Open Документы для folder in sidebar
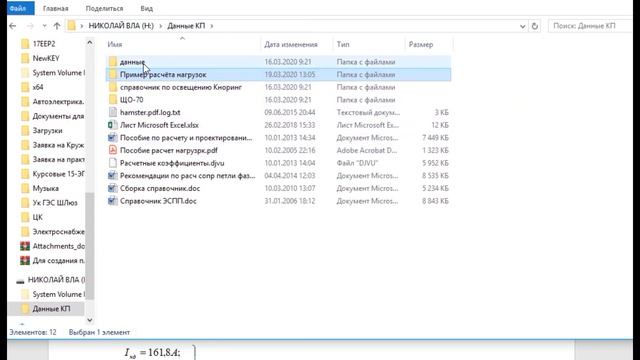 [58, 116]
